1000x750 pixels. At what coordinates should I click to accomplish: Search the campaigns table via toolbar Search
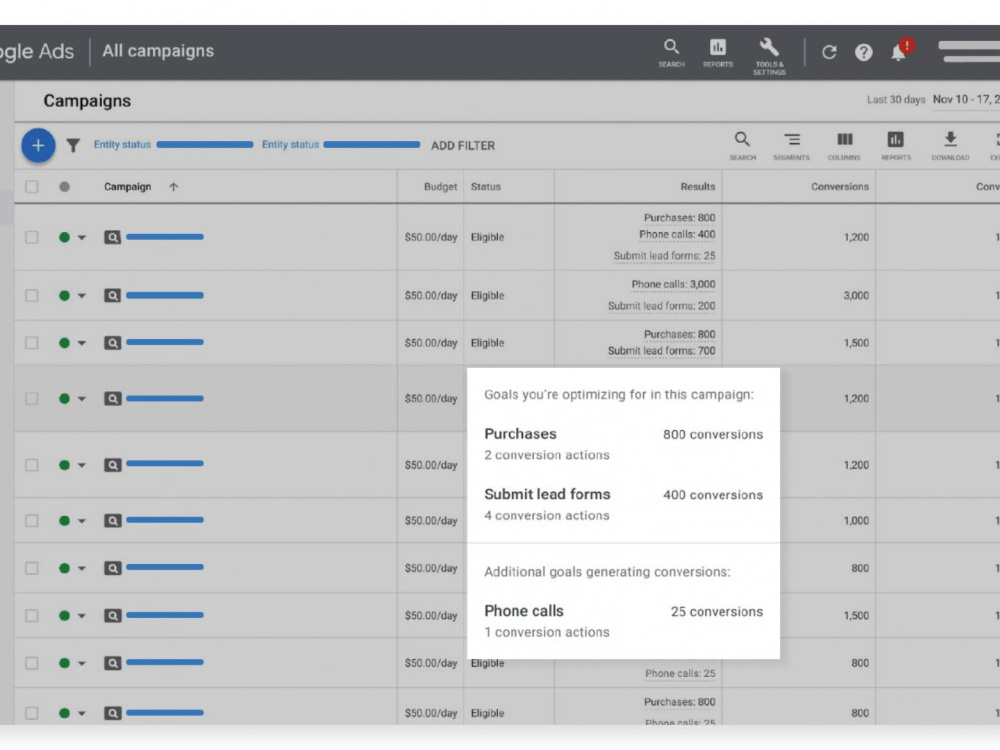(742, 146)
